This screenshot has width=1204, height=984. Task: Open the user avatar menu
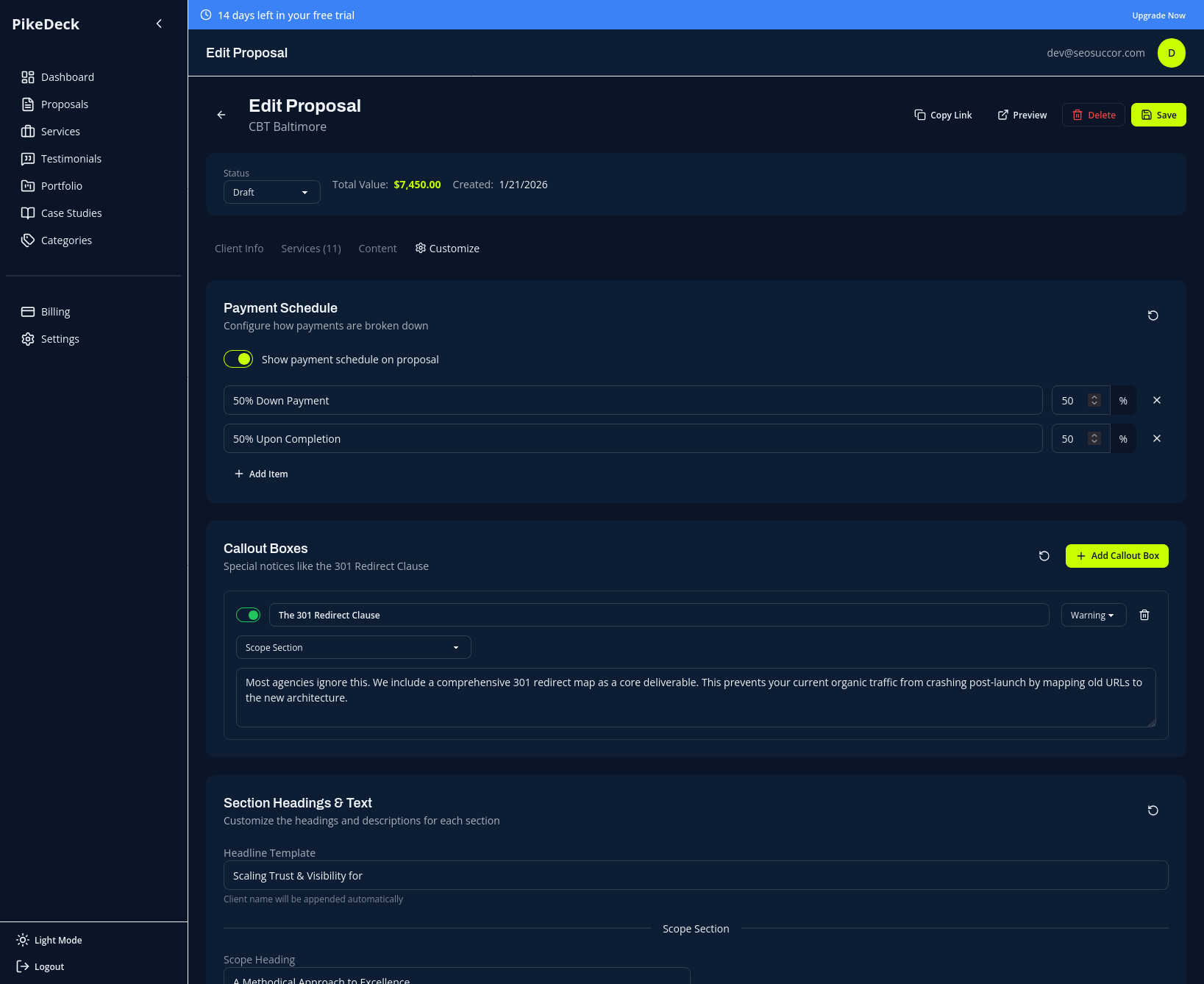tap(1171, 53)
